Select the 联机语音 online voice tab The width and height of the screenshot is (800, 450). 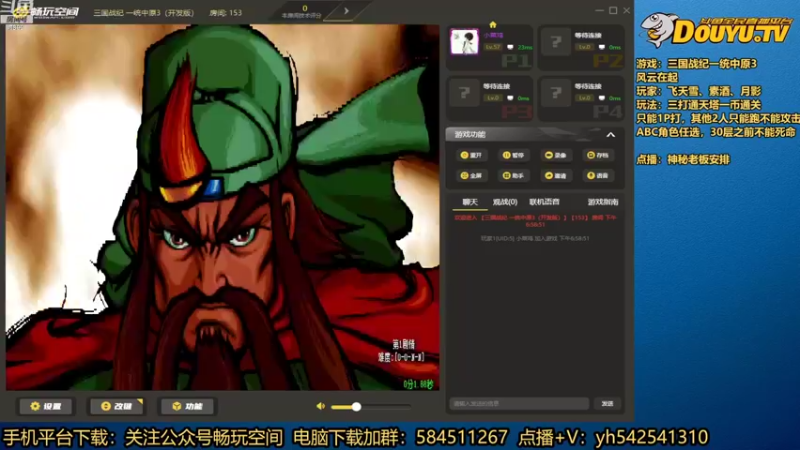click(x=544, y=202)
